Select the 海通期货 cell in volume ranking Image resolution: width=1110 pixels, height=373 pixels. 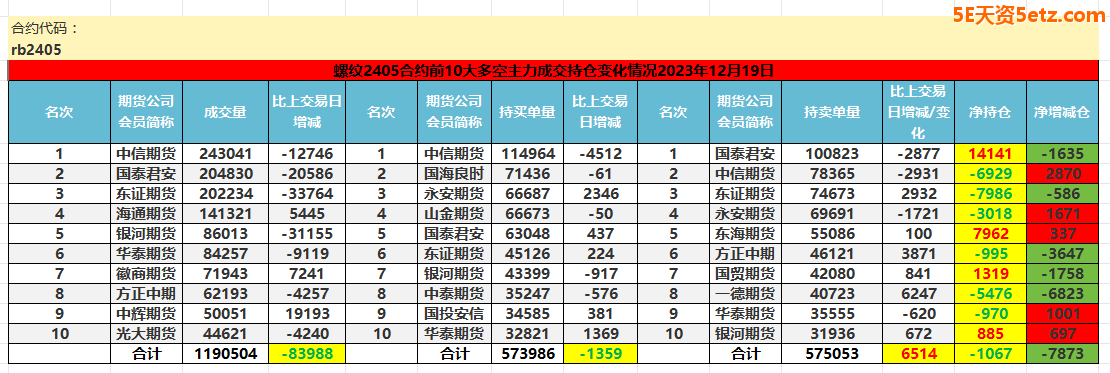147,214
